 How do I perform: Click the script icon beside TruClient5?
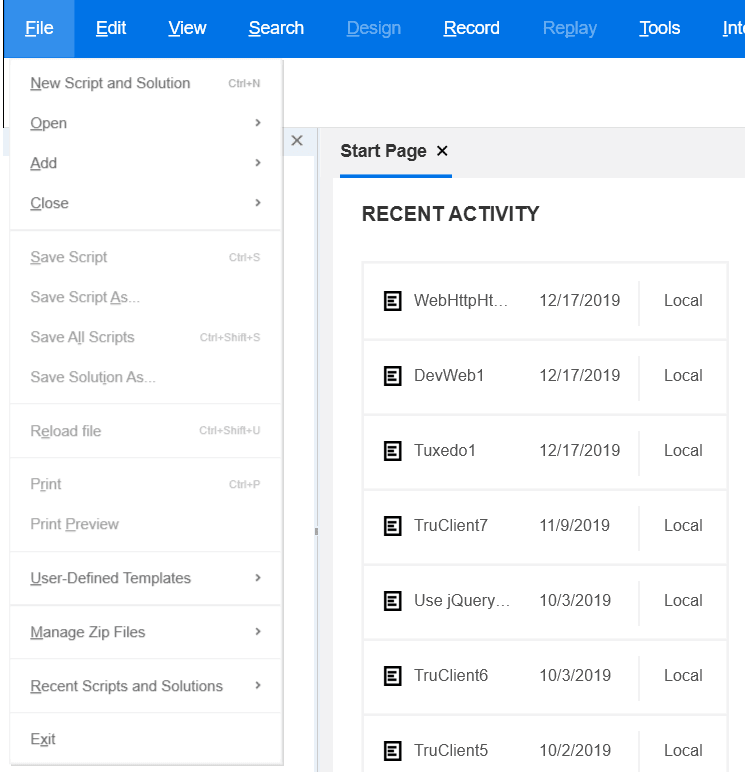click(x=392, y=751)
